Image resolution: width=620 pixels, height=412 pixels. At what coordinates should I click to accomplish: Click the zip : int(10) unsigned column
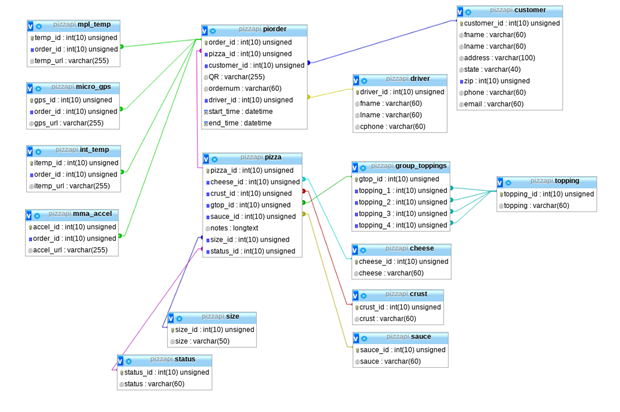pos(495,81)
